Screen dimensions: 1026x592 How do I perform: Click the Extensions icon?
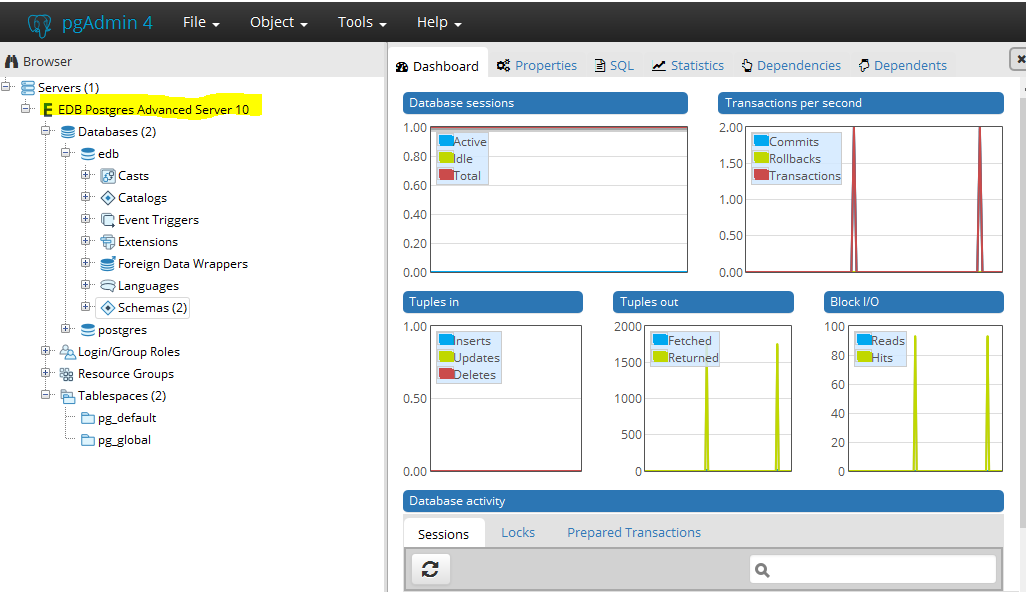pos(108,242)
